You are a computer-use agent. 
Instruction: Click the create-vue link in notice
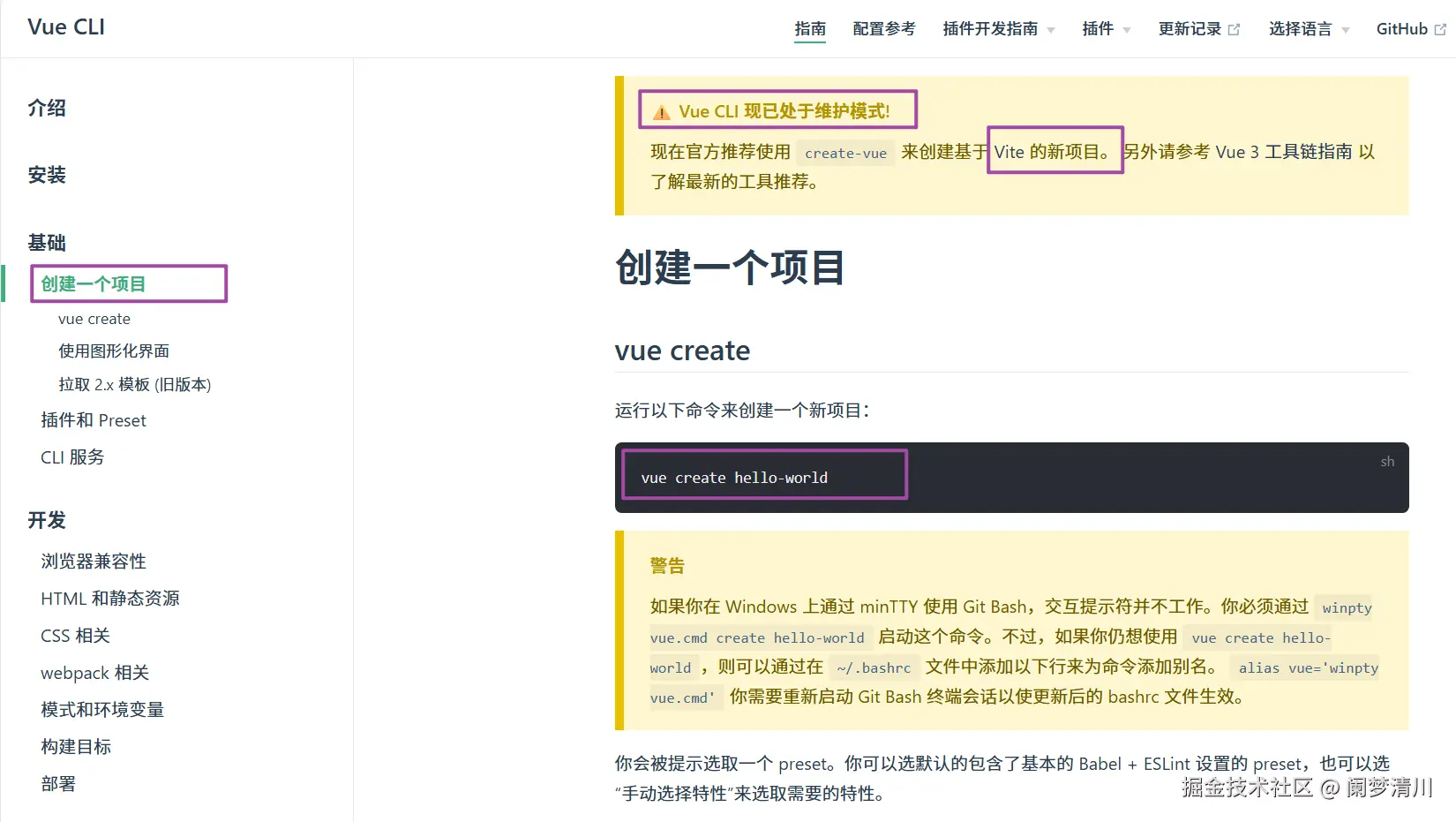click(x=845, y=153)
